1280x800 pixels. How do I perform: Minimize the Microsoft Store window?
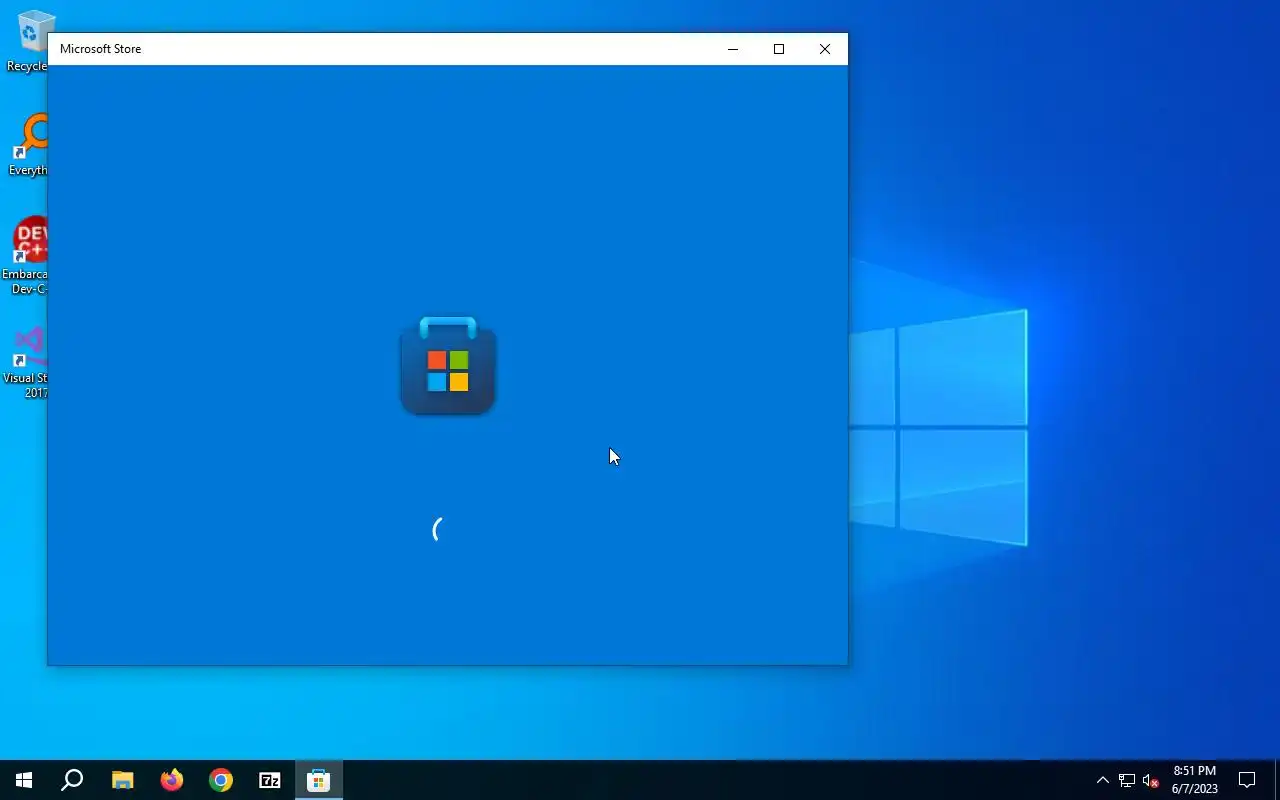click(x=733, y=49)
